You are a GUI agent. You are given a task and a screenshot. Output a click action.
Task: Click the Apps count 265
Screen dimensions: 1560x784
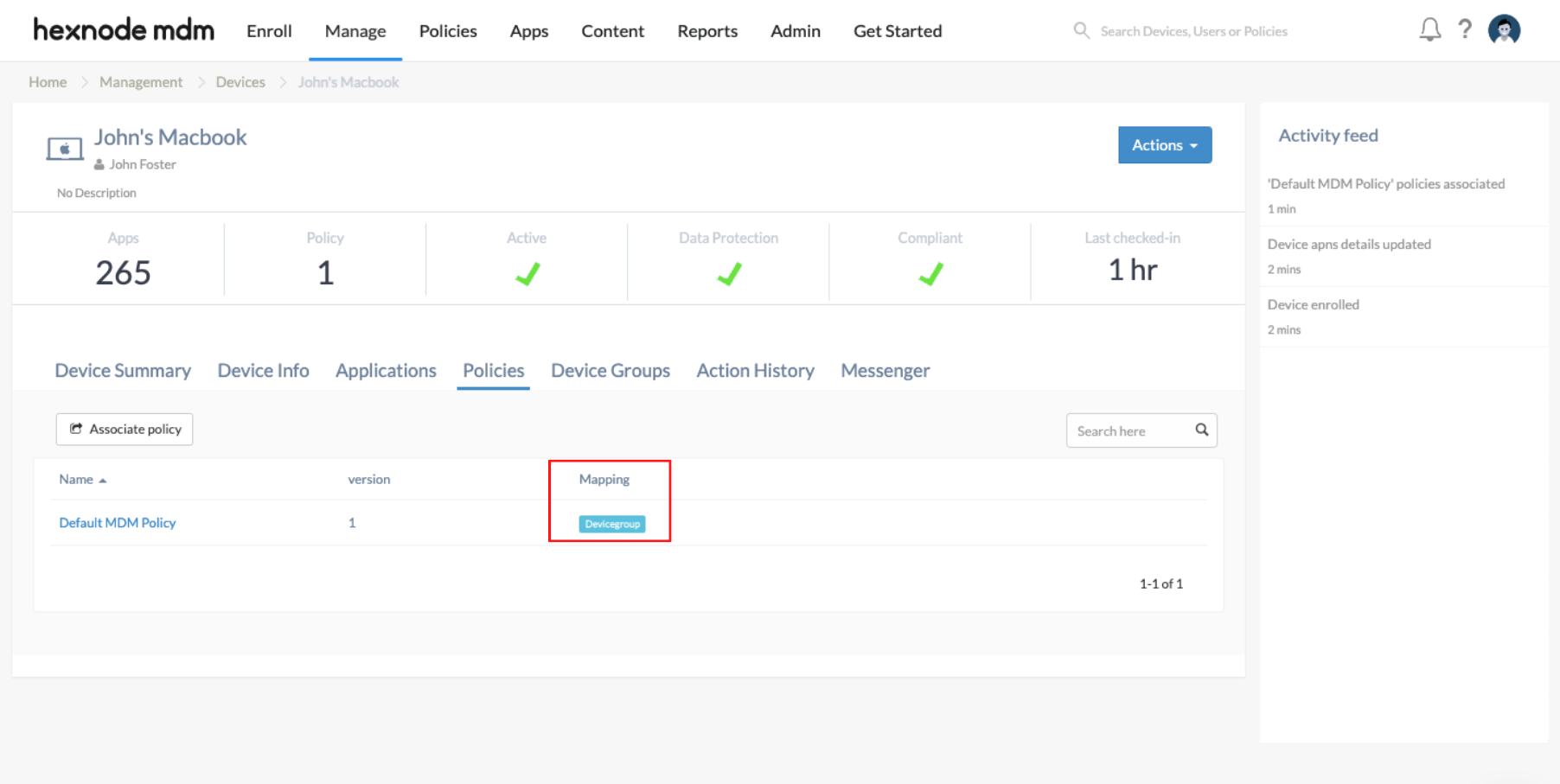(x=123, y=273)
